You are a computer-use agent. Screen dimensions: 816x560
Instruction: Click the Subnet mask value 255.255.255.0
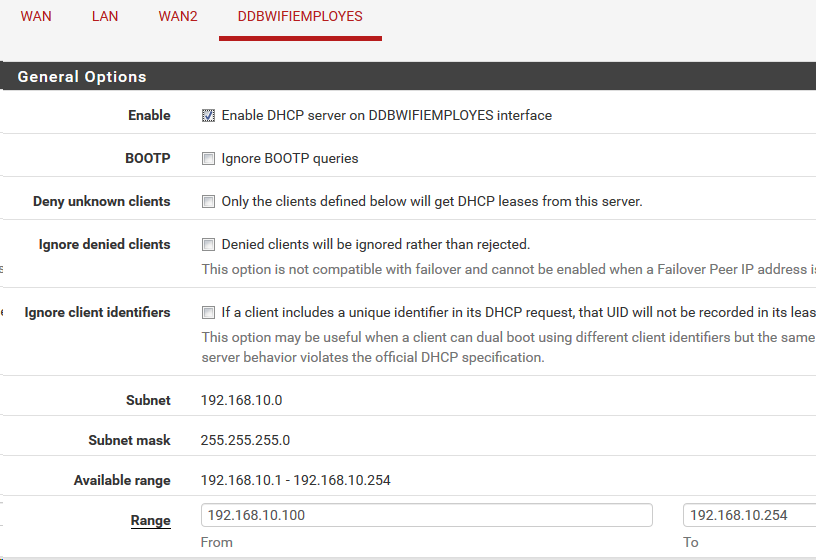(246, 440)
